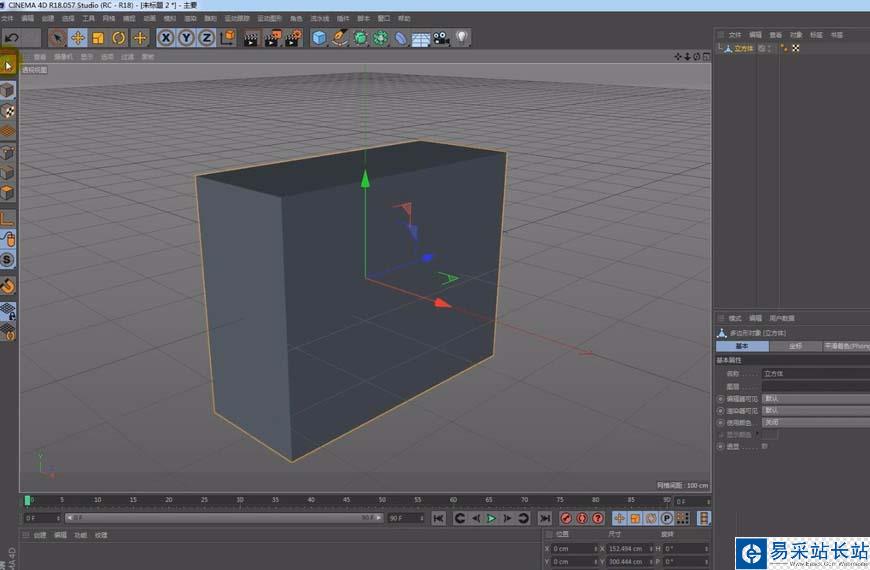Image resolution: width=870 pixels, height=570 pixels.
Task: Switch to the 基本 attributes tab
Action: click(742, 346)
